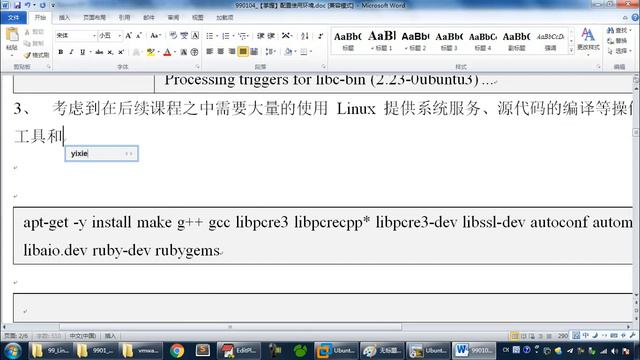Click the Phonetic Guide icon

pyautogui.click(x=184, y=36)
